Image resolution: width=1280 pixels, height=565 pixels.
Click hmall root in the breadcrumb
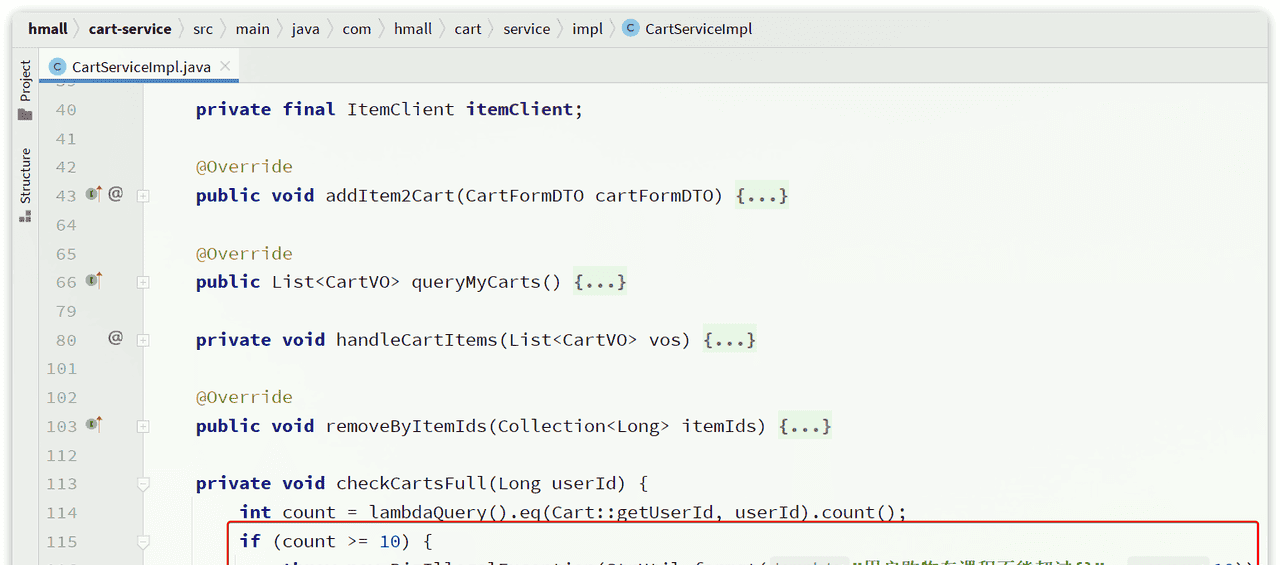click(48, 29)
